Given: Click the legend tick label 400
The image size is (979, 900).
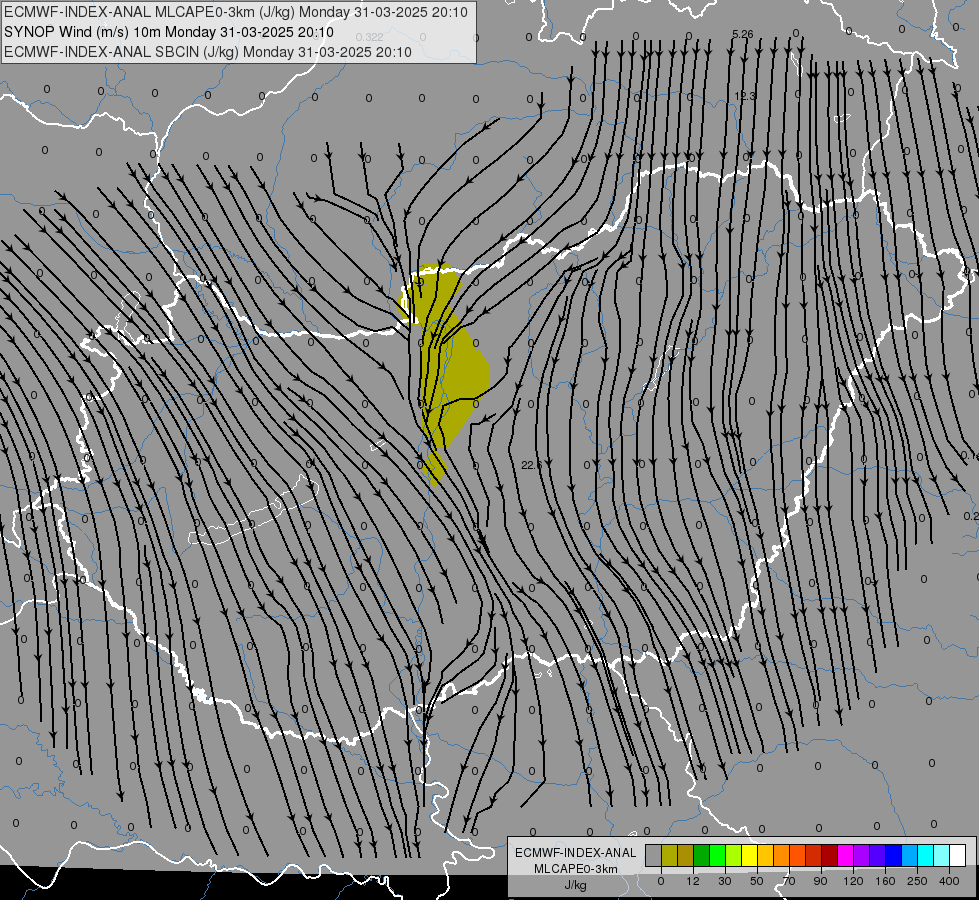Looking at the screenshot, I should tap(949, 881).
